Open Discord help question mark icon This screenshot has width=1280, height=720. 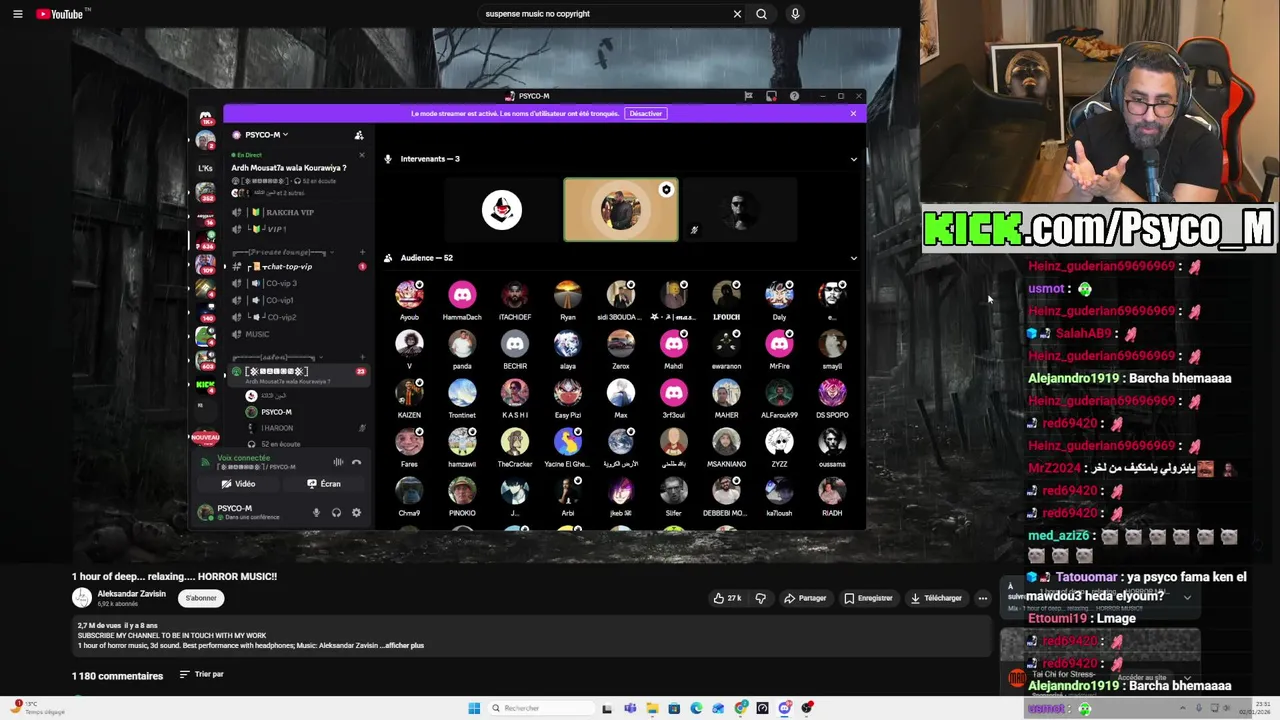(794, 96)
